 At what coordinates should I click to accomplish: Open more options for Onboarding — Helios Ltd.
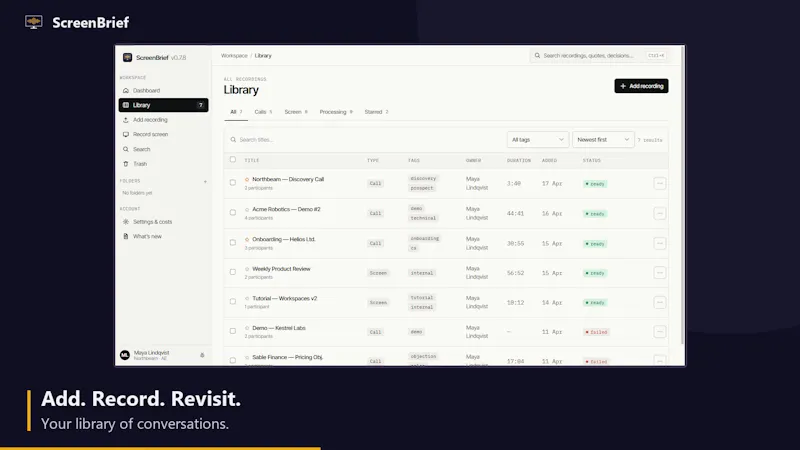tap(660, 243)
